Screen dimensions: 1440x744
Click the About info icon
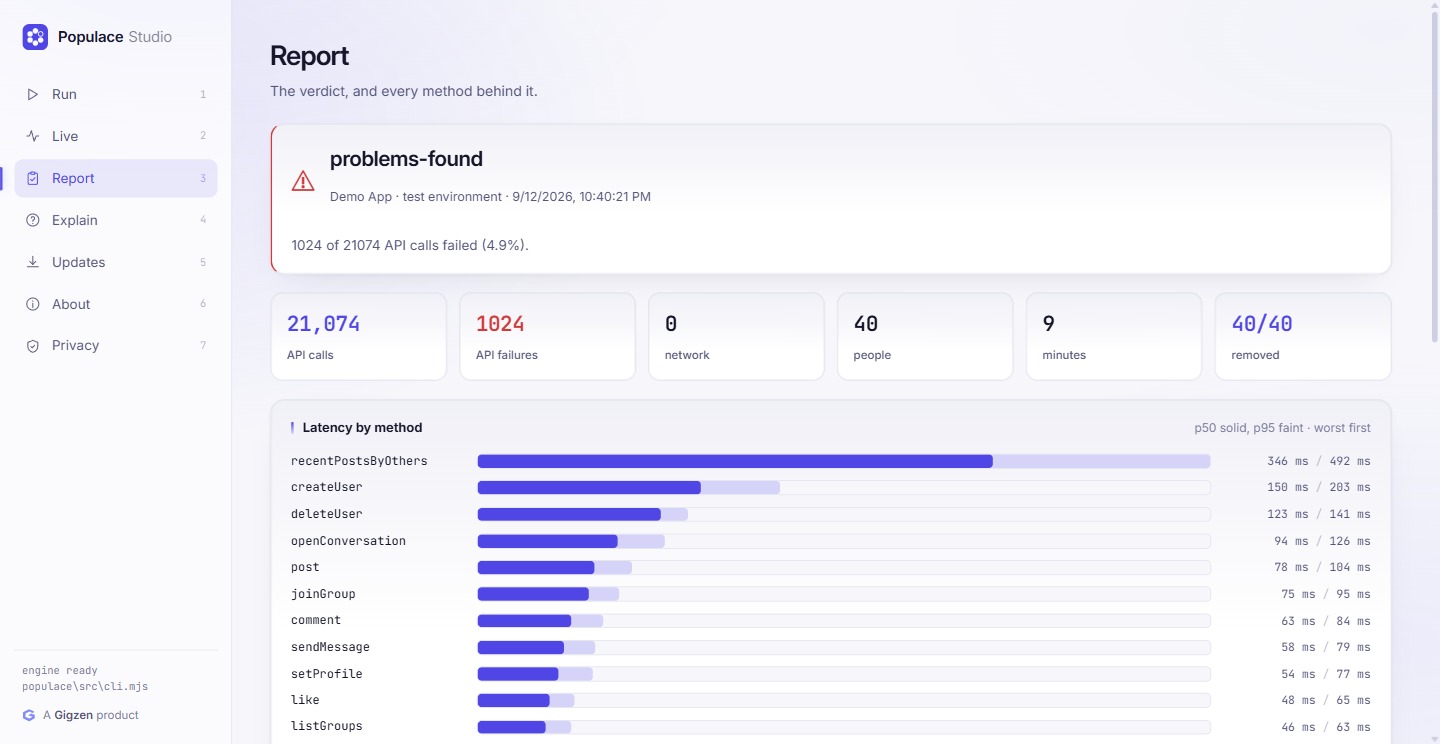33,304
